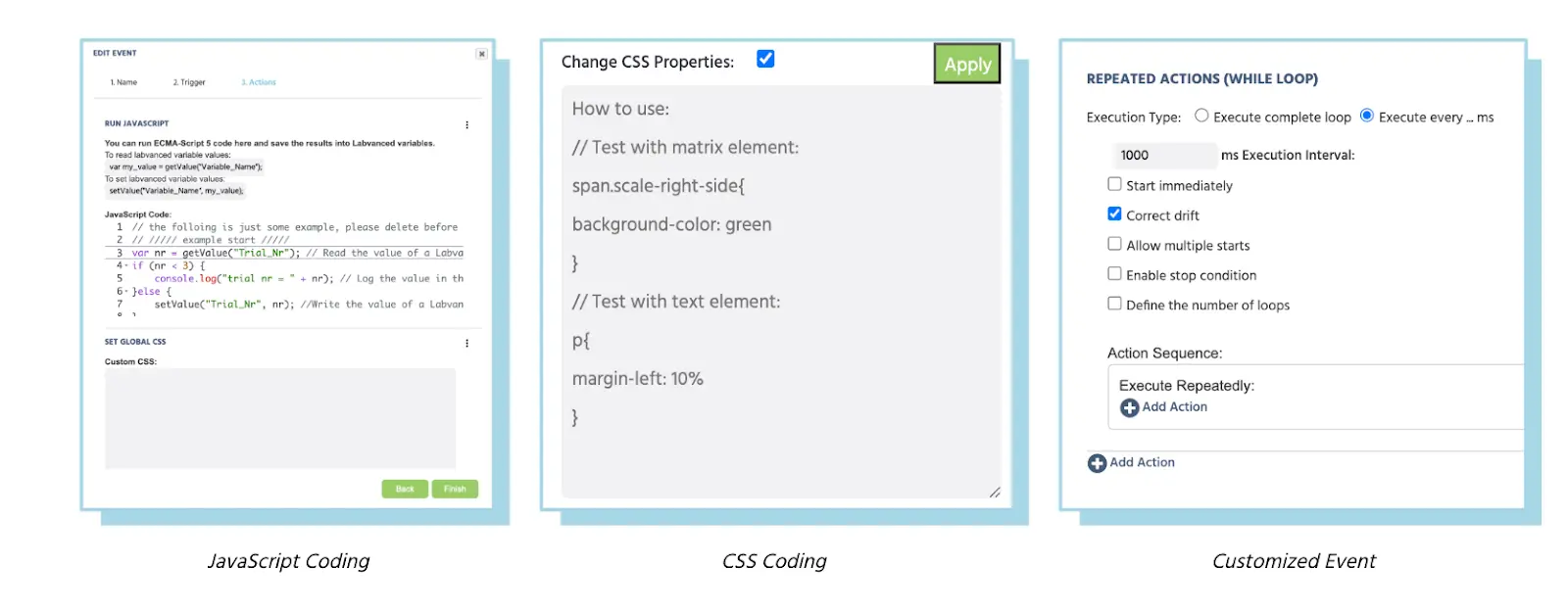Toggle the Change CSS Properties checkbox

click(765, 60)
